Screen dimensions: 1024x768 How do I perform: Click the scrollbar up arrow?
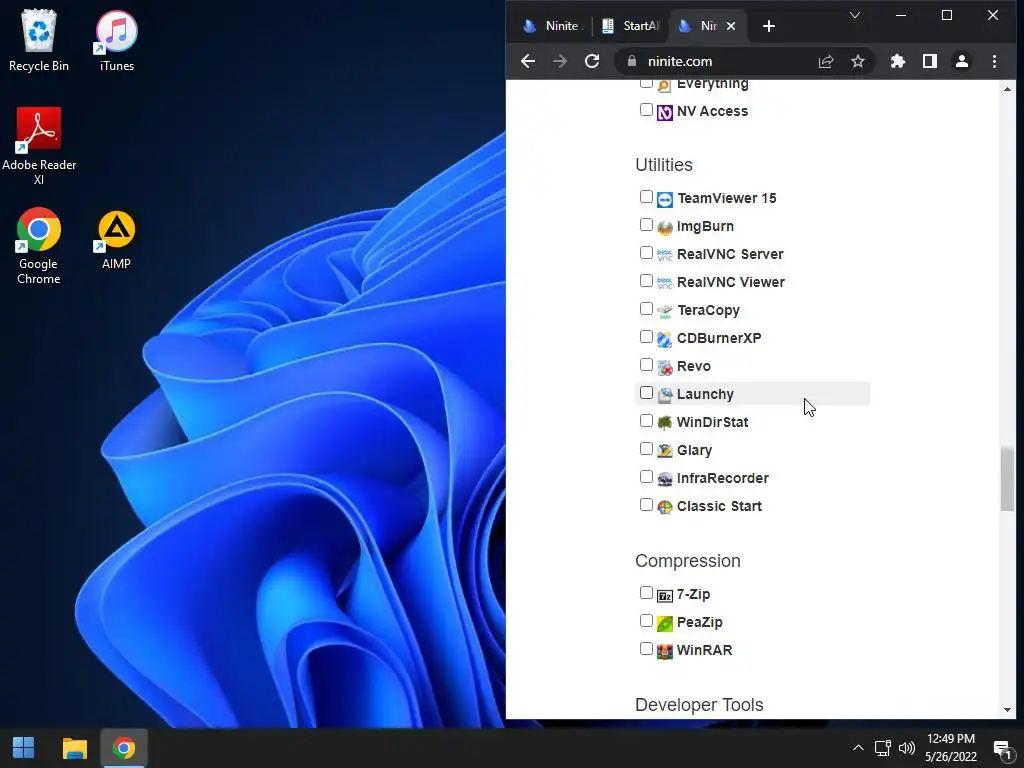pos(1007,89)
